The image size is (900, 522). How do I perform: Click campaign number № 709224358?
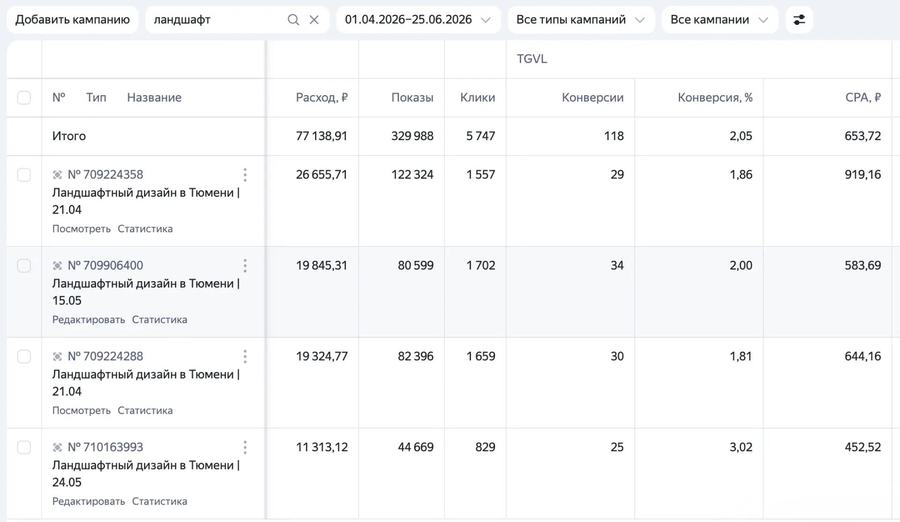106,175
